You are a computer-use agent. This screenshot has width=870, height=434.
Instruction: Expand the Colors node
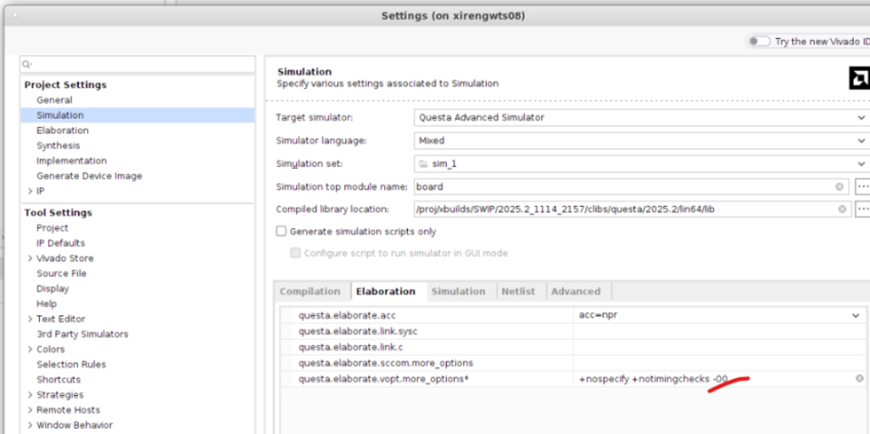[x=30, y=349]
